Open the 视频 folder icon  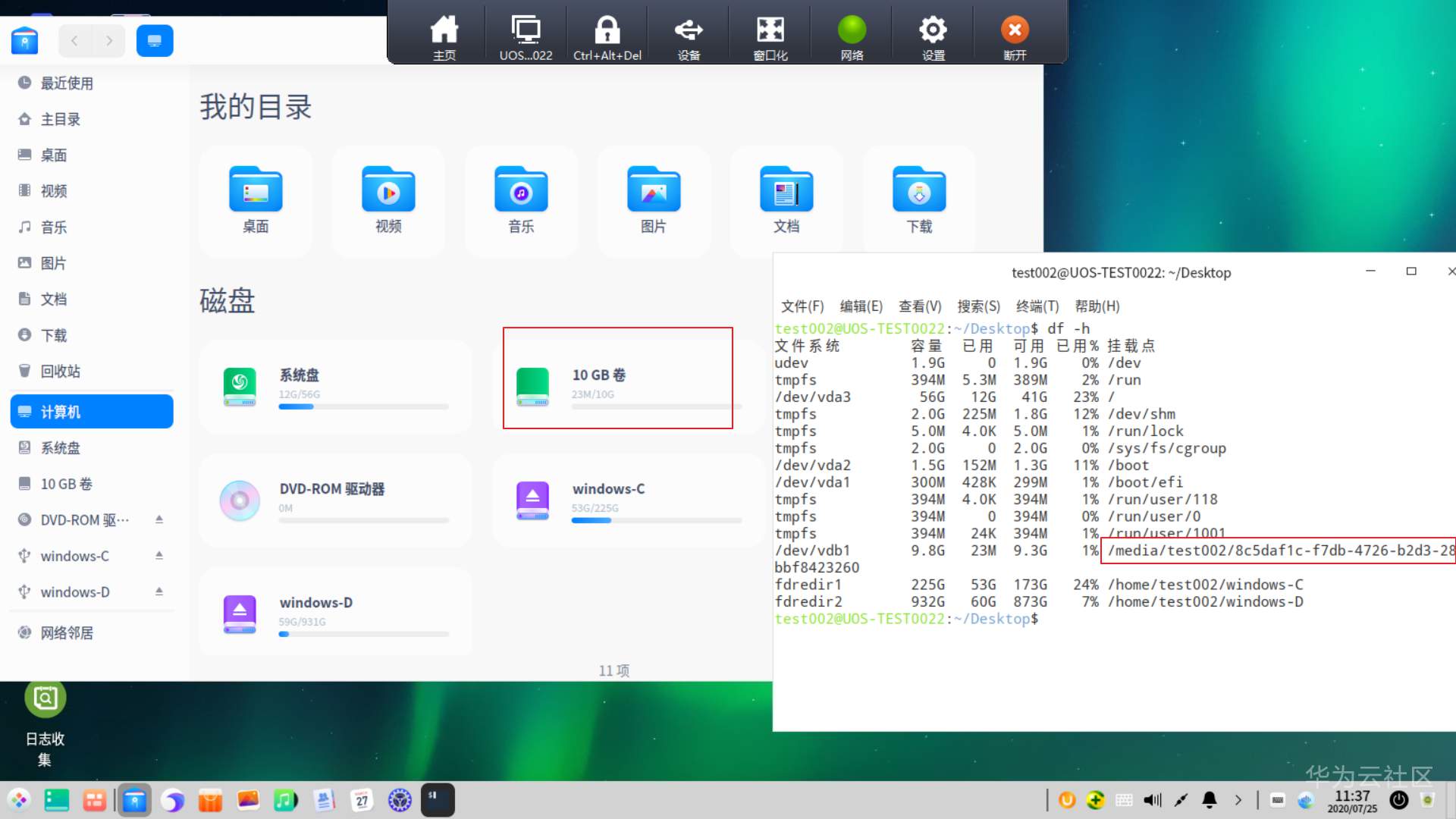click(388, 190)
